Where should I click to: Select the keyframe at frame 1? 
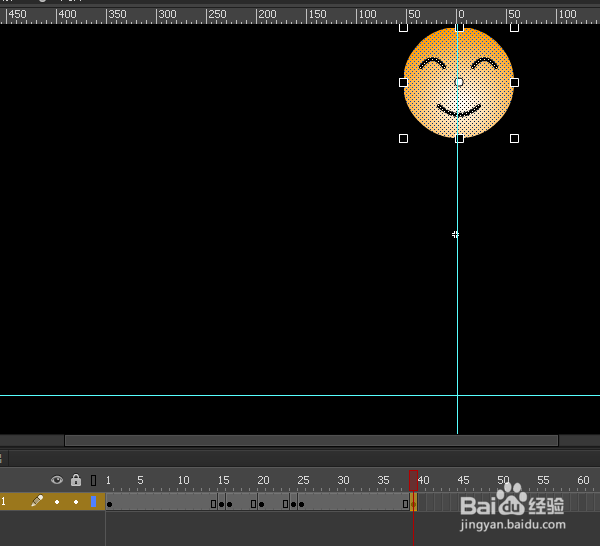(x=109, y=504)
